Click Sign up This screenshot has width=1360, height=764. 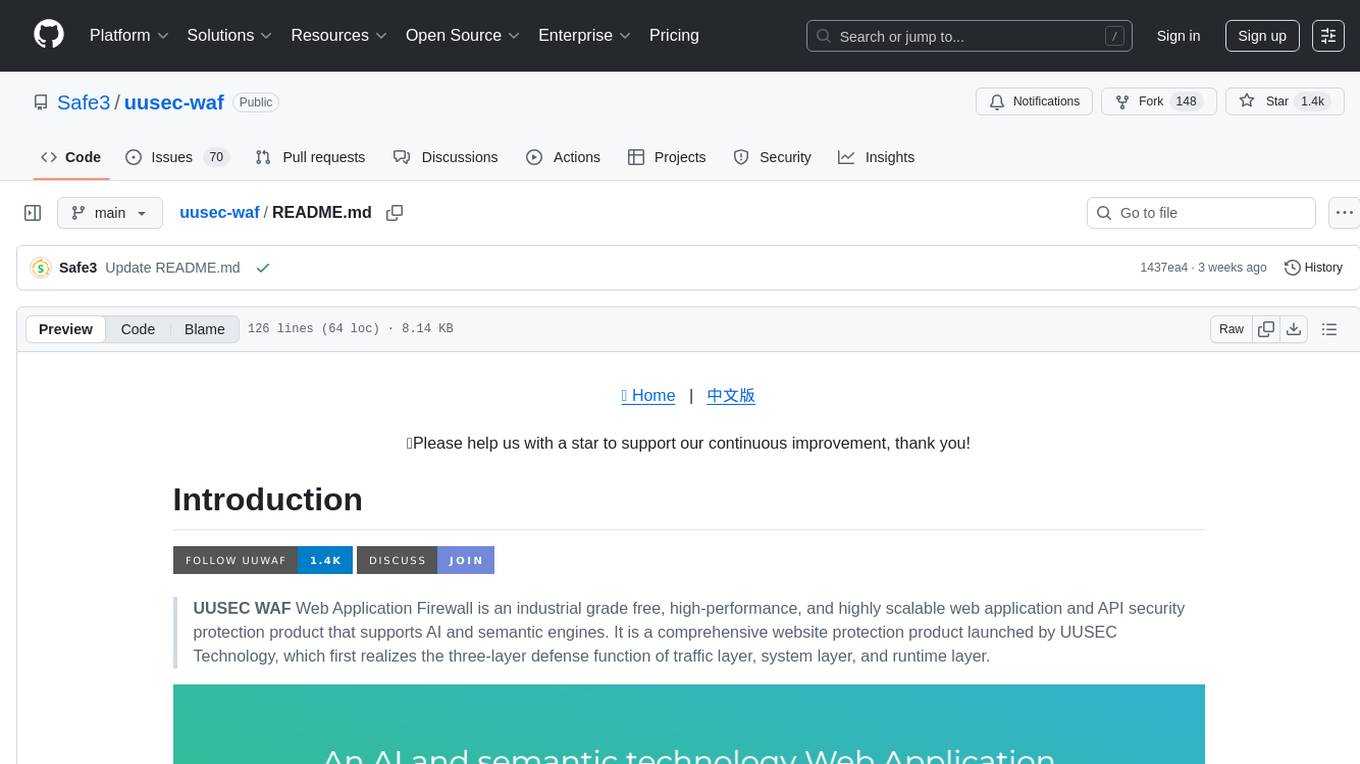coord(1262,35)
